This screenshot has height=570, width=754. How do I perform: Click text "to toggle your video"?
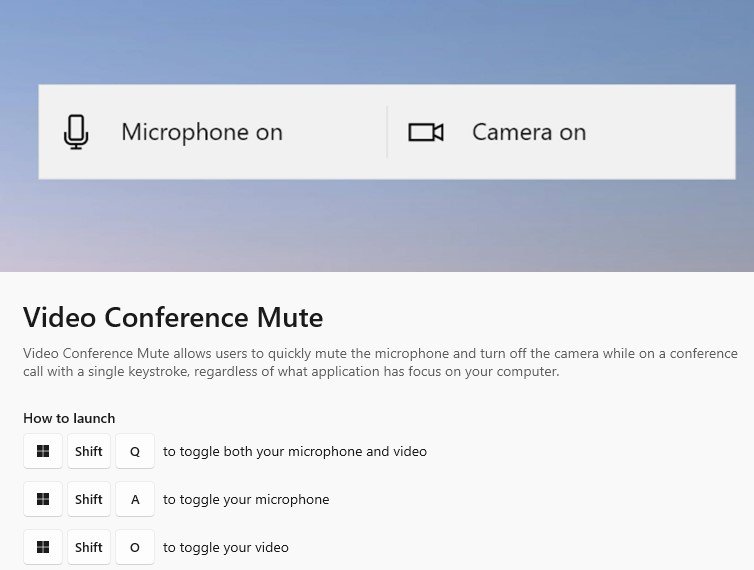coord(226,548)
